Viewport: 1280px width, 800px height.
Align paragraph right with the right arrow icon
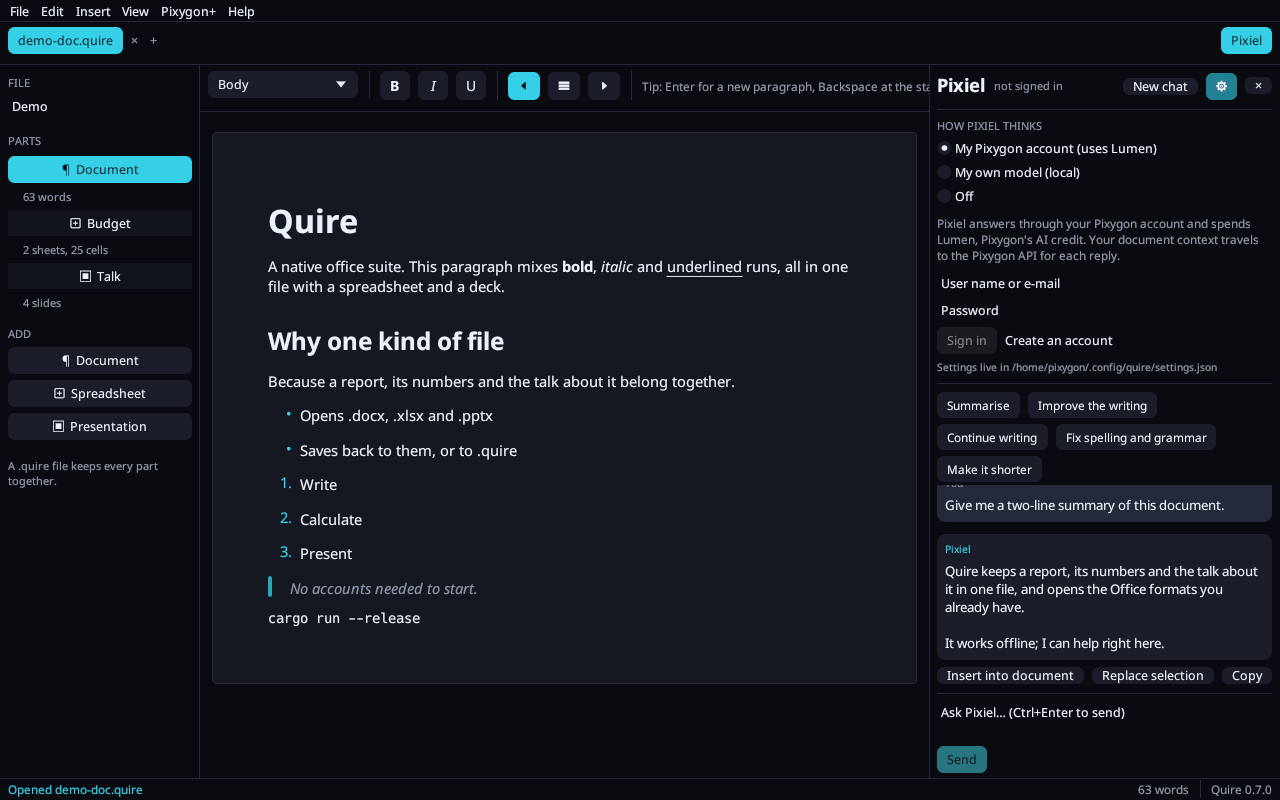604,86
